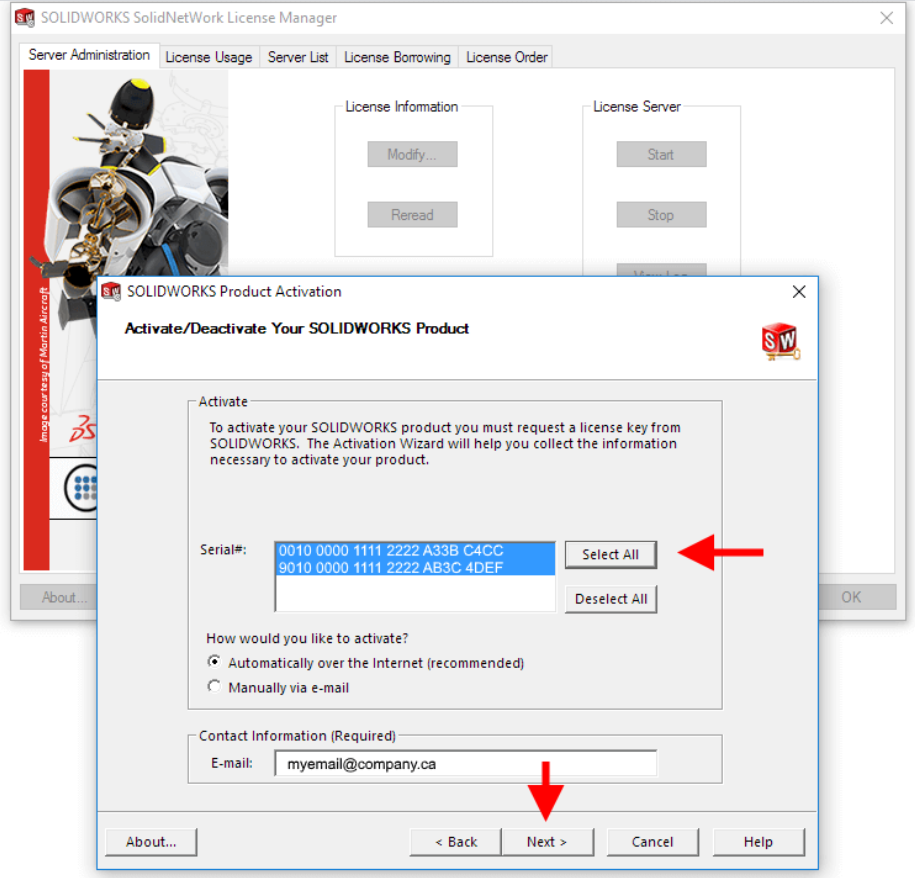Image resolution: width=915 pixels, height=878 pixels.
Task: Open the Server List tab
Action: coord(298,57)
